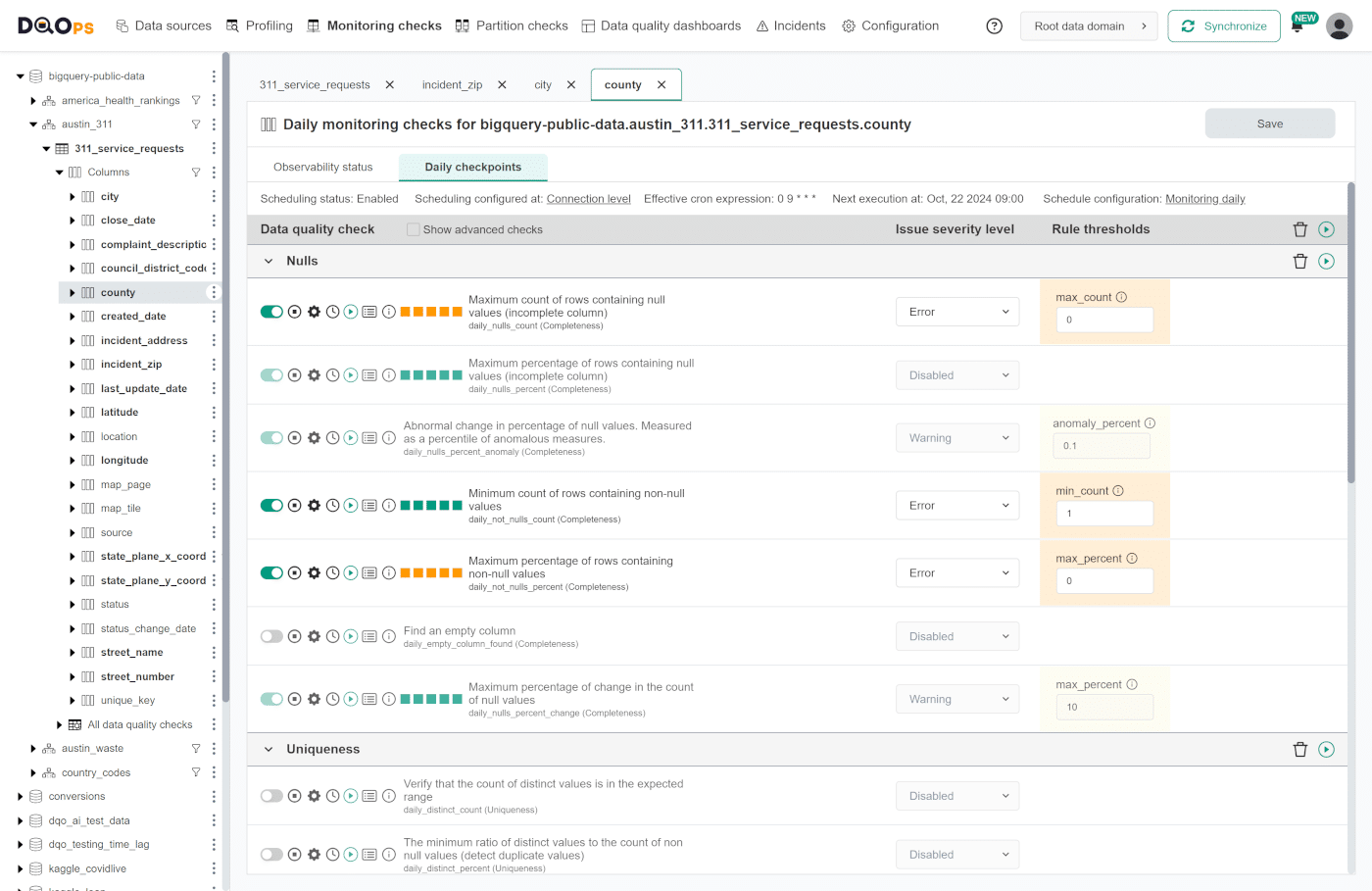Collapse the Nulls section
Viewport: 1372px width, 891px height.
(x=269, y=261)
